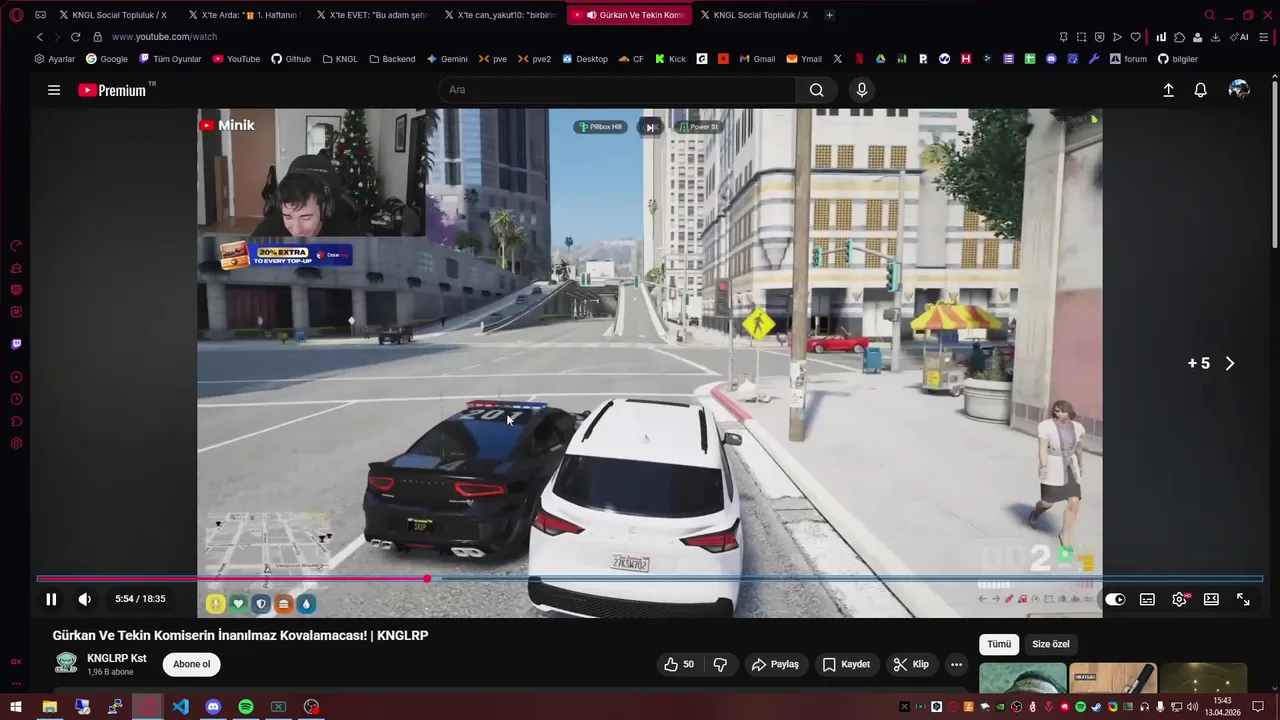This screenshot has height=720, width=1280.
Task: Switch to theater mode
Action: pos(1211,599)
